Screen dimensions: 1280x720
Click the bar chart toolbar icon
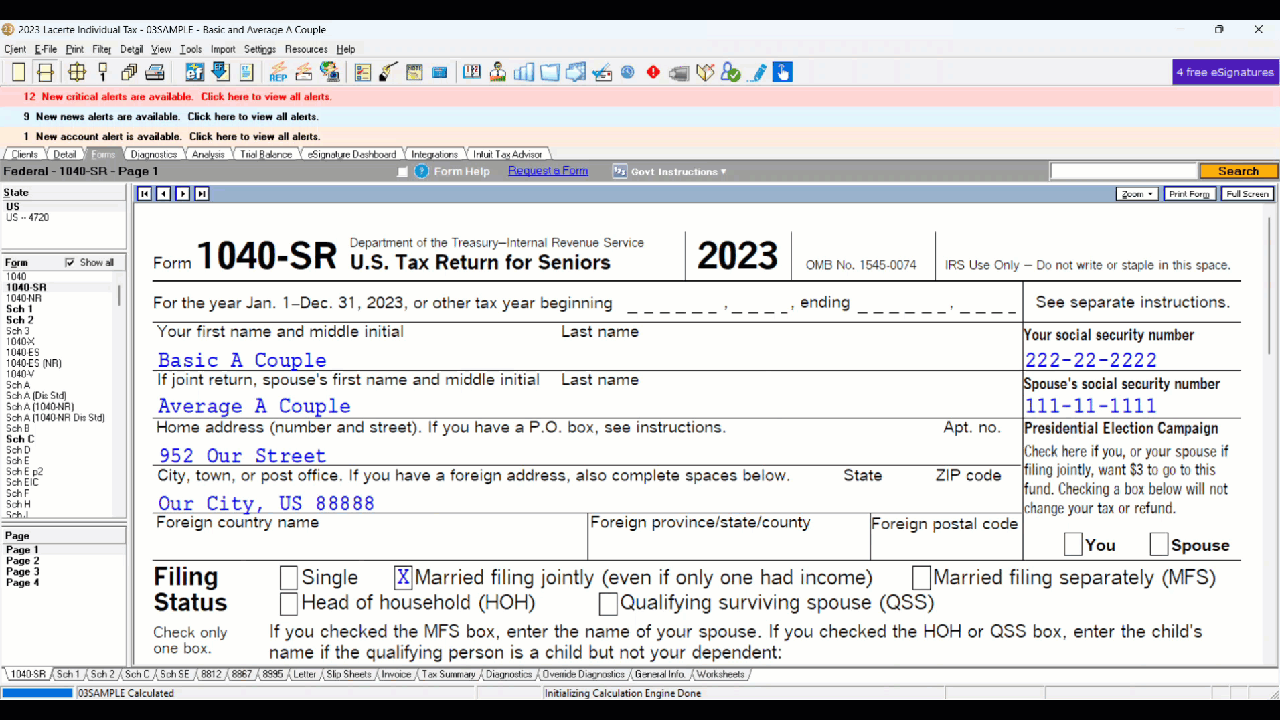point(523,72)
